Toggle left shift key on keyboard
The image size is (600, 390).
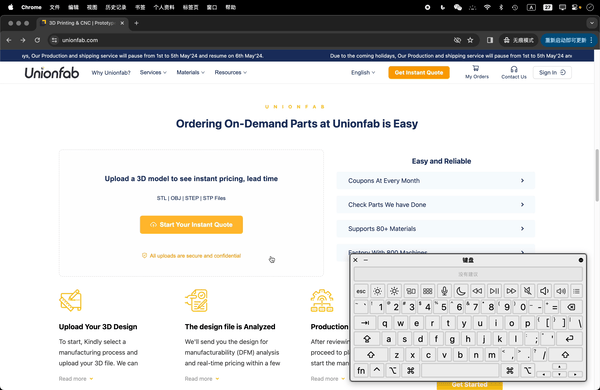pos(371,355)
